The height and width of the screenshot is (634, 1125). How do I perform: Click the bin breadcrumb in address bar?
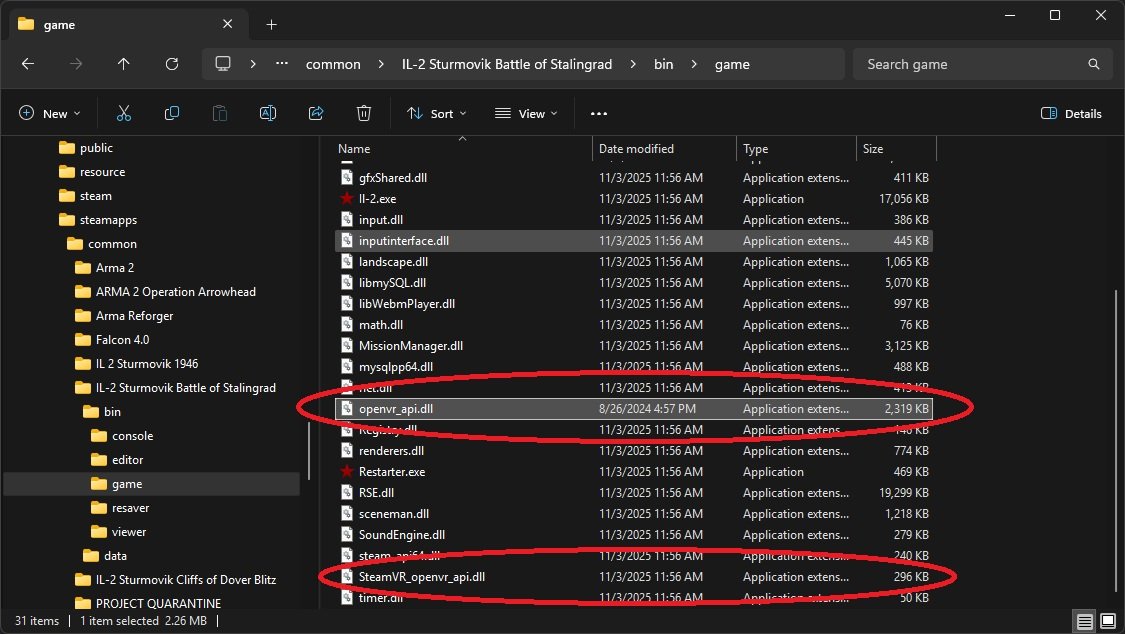pos(663,64)
